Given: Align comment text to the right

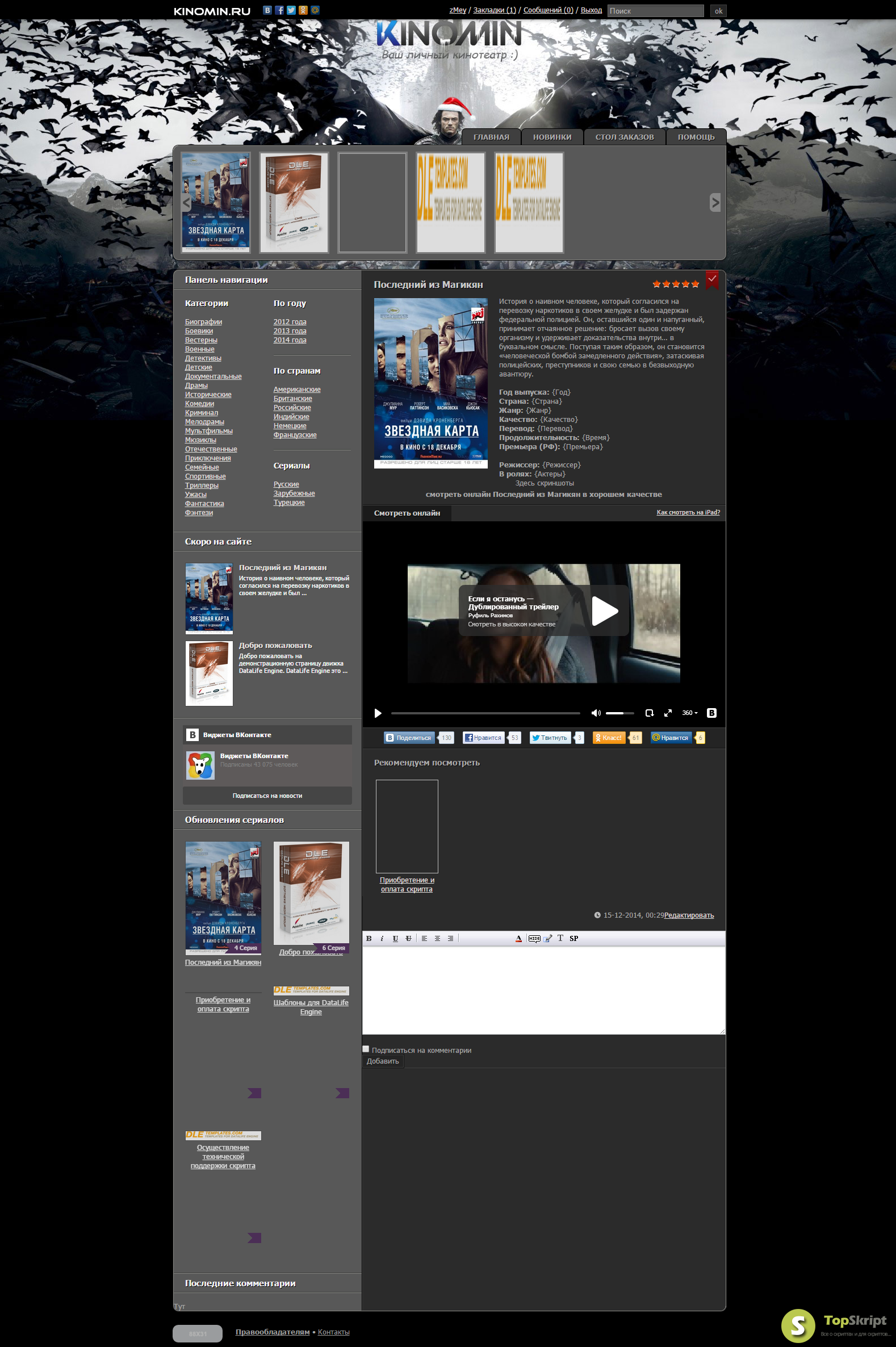Looking at the screenshot, I should click(x=450, y=938).
